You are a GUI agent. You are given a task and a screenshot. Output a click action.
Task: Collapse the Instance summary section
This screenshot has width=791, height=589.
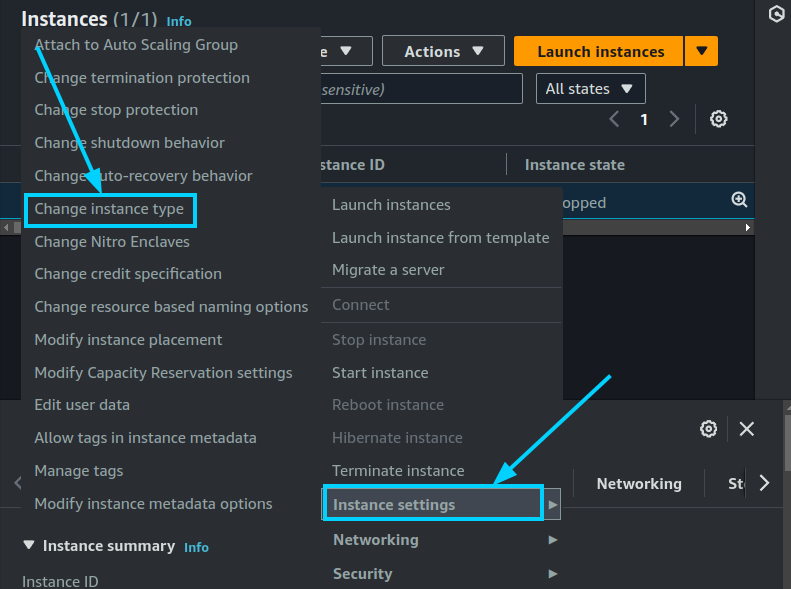click(x=28, y=546)
